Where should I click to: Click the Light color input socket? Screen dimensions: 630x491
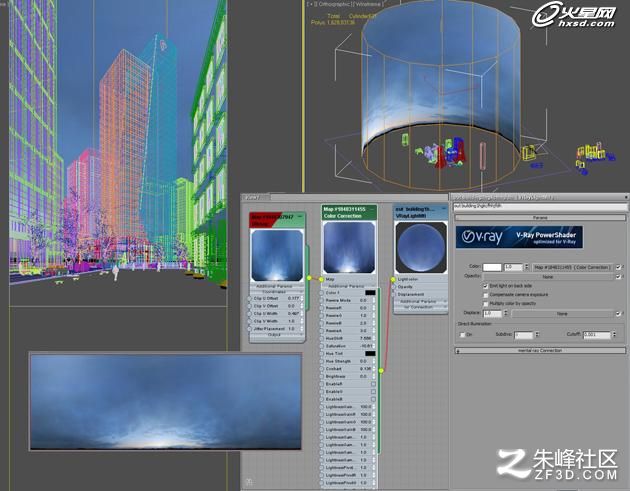coord(393,279)
